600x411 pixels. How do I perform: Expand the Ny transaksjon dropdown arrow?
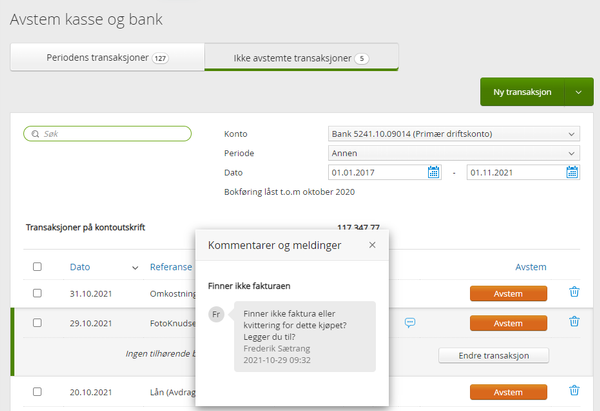coord(577,93)
